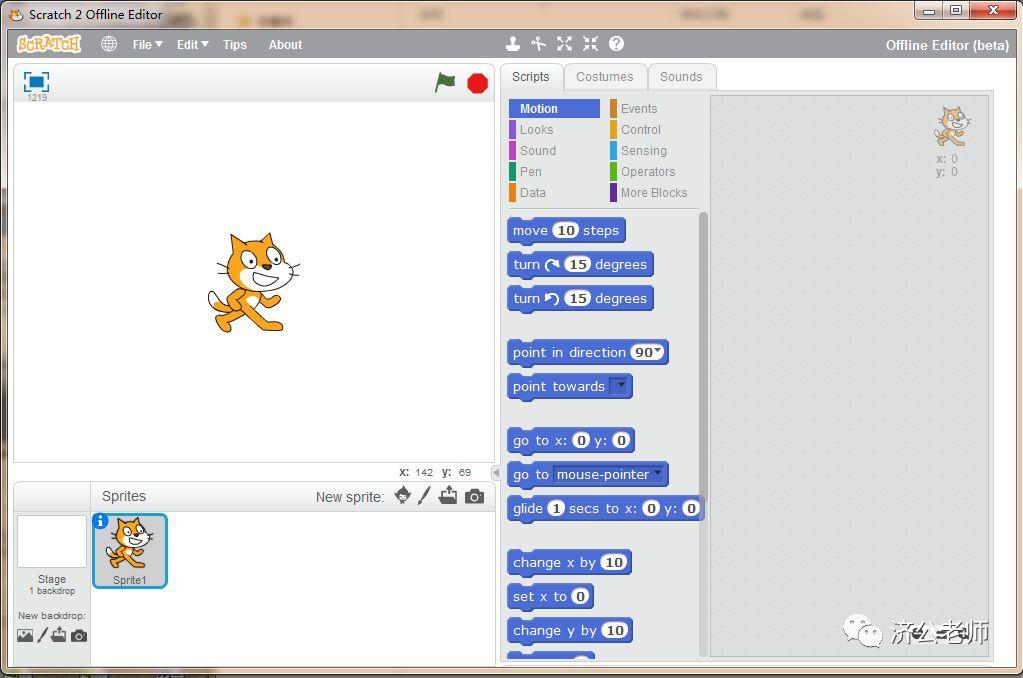
Task: Select the Grow sprite tool
Action: click(564, 44)
